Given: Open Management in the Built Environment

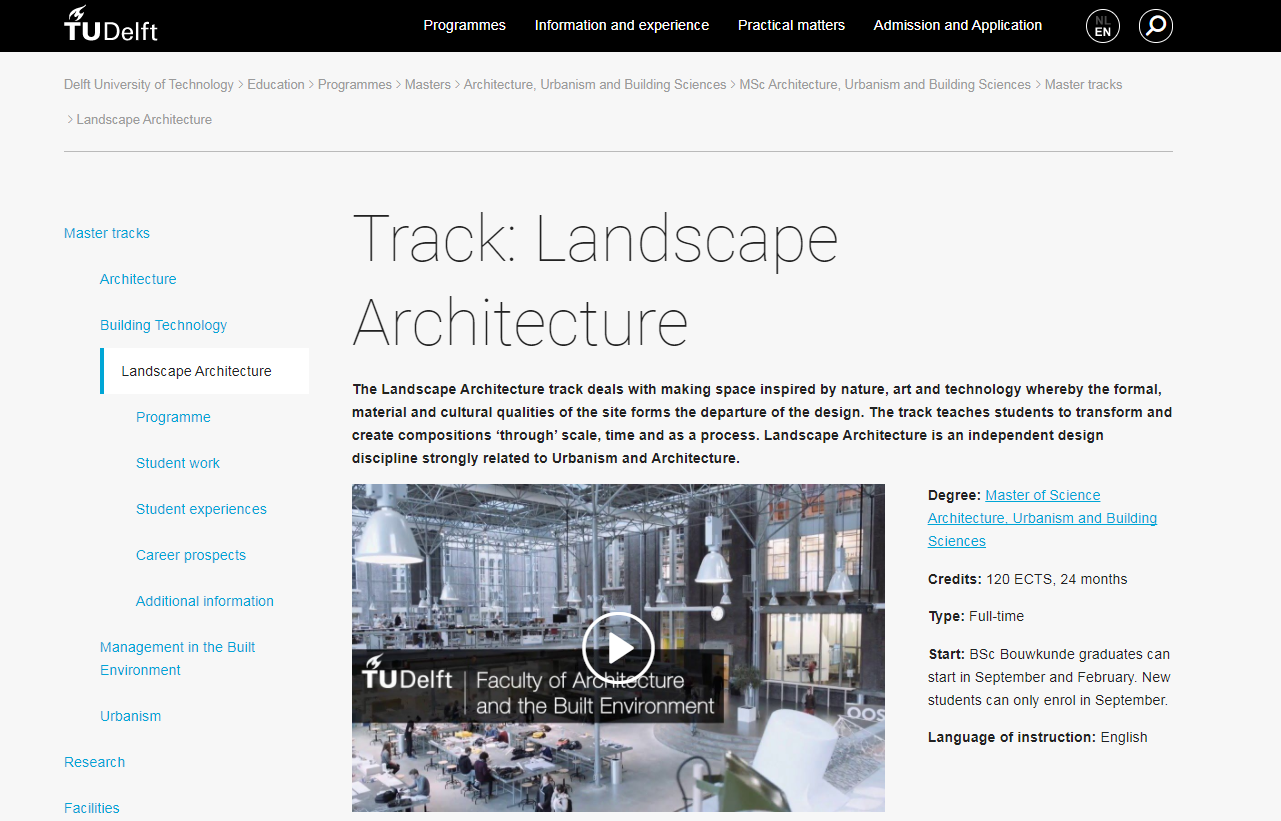Looking at the screenshot, I should coord(177,658).
